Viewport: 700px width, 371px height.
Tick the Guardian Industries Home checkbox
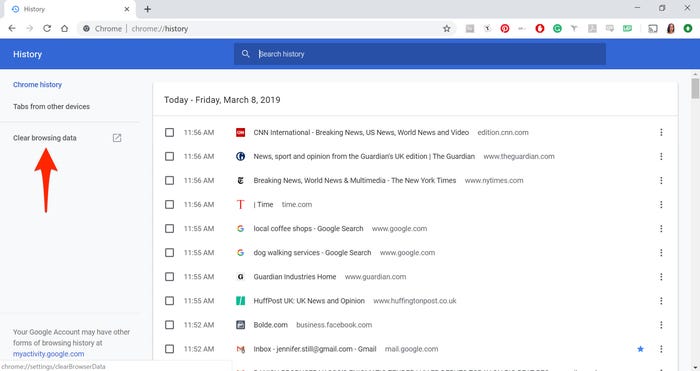(170, 277)
